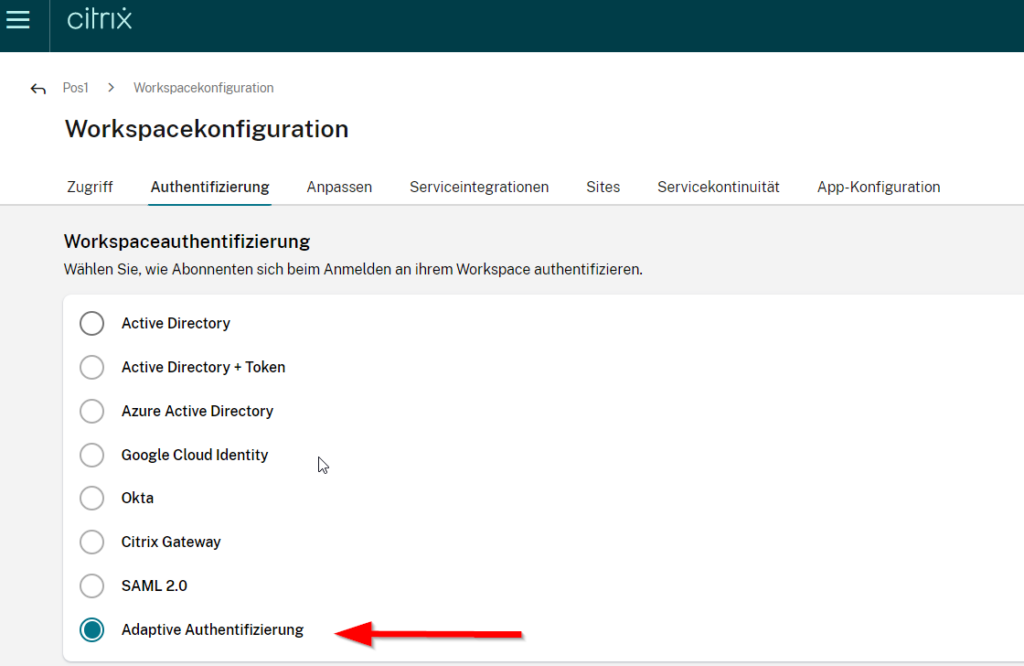Select Azure Active Directory authentication
1024x666 pixels.
(x=92, y=411)
